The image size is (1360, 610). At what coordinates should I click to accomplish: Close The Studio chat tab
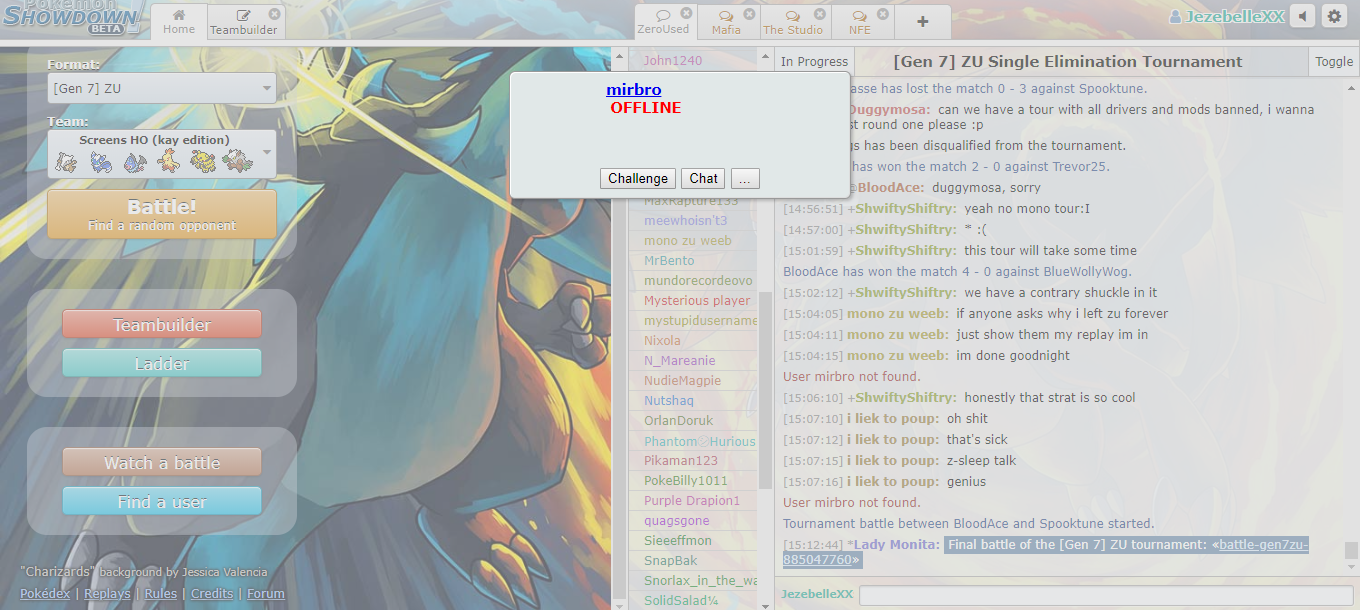(x=820, y=14)
